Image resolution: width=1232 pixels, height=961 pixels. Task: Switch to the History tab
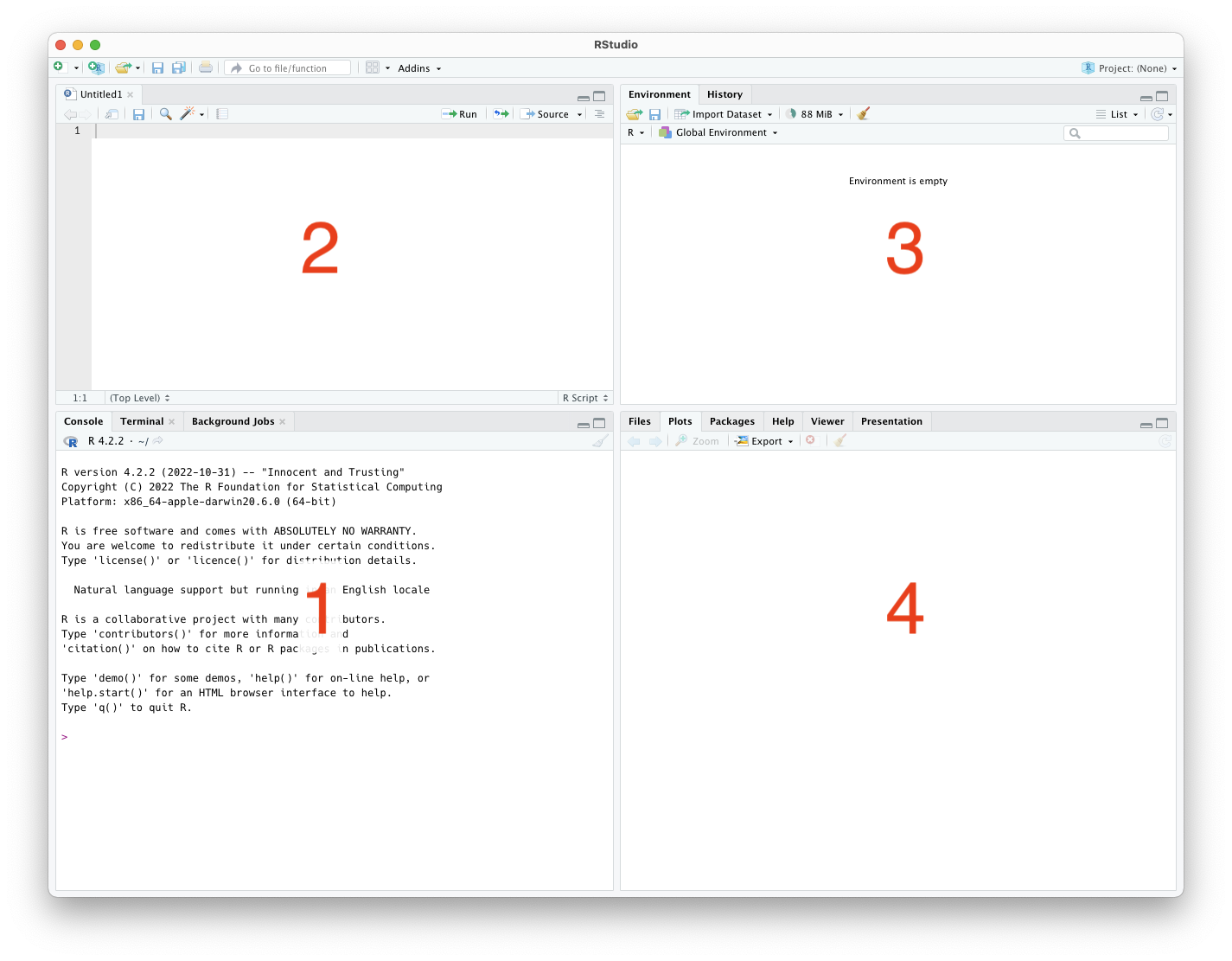pos(725,93)
